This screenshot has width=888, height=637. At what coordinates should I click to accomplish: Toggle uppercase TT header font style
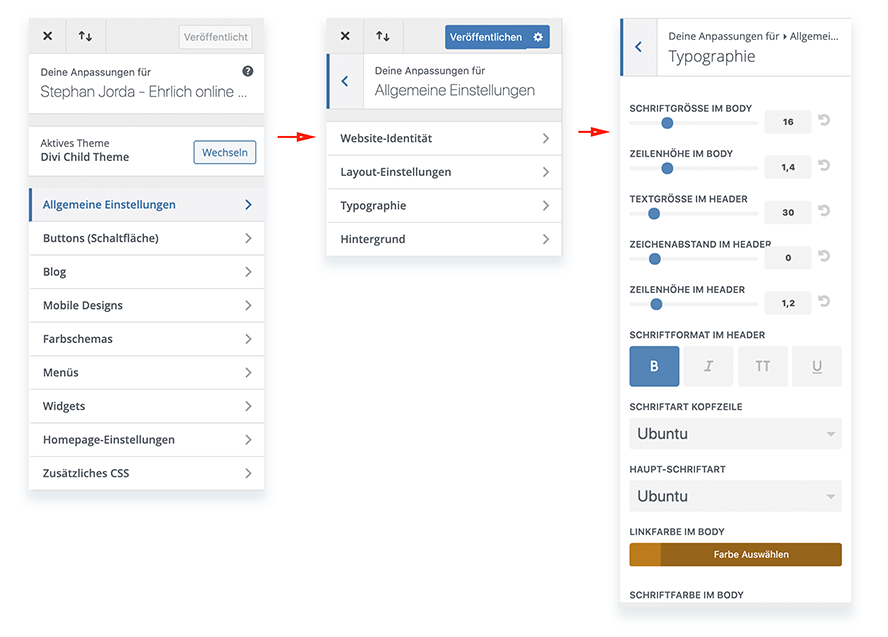[762, 367]
